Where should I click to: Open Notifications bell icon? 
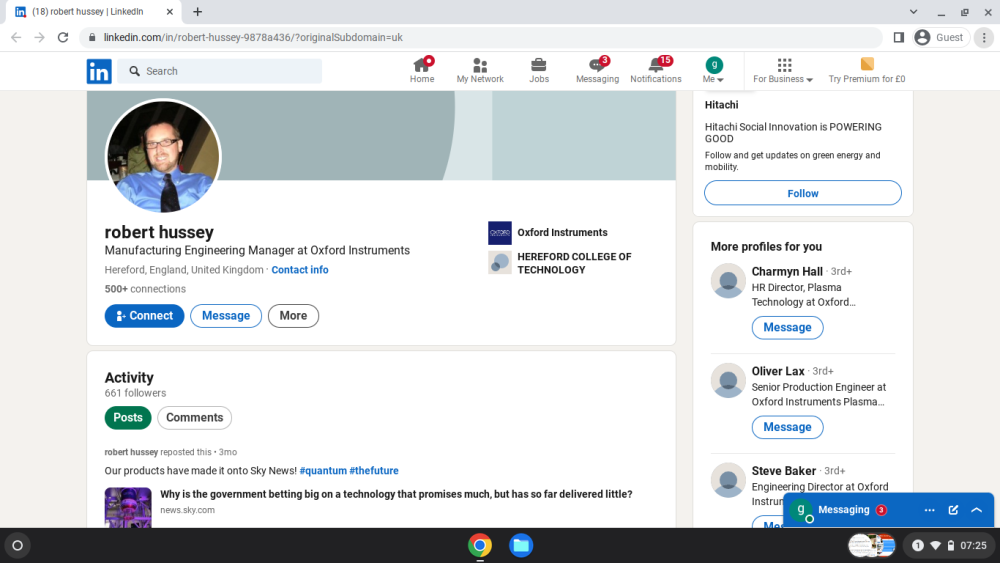pos(656,70)
